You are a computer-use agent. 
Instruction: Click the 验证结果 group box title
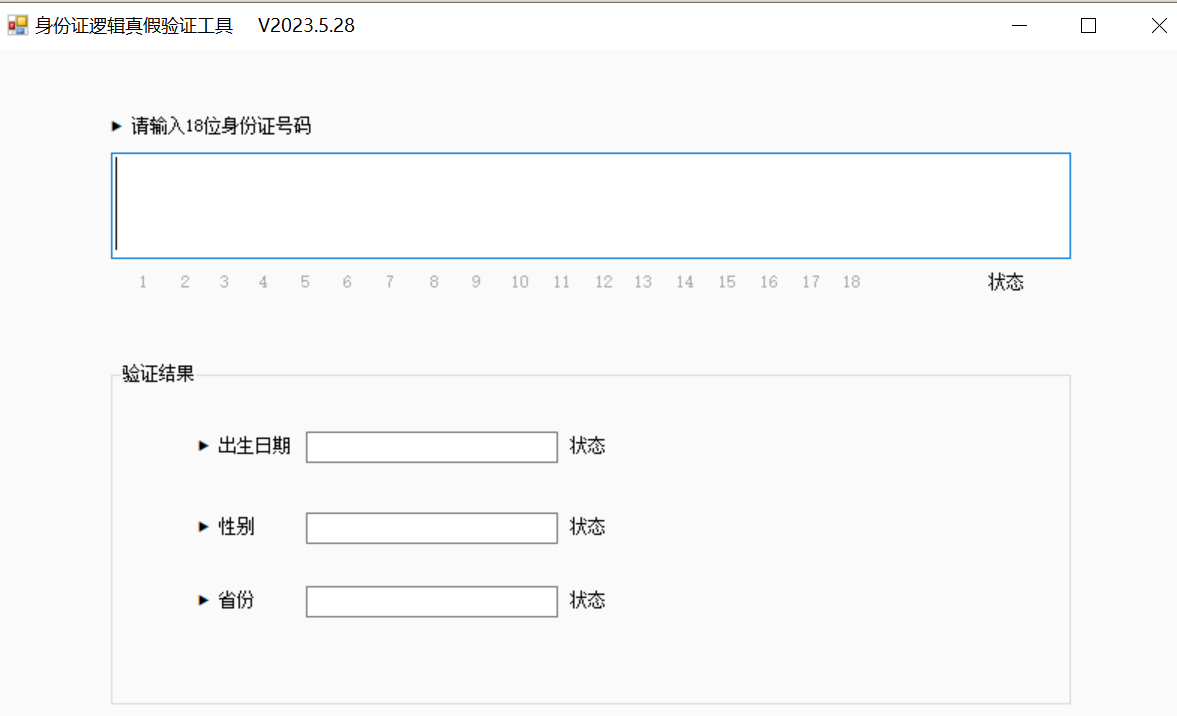[158, 375]
